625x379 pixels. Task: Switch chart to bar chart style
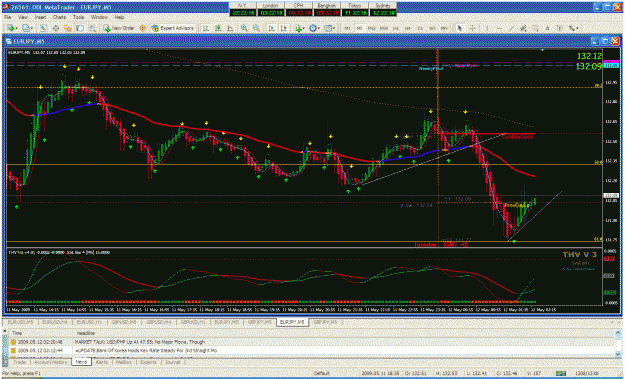(x=206, y=28)
